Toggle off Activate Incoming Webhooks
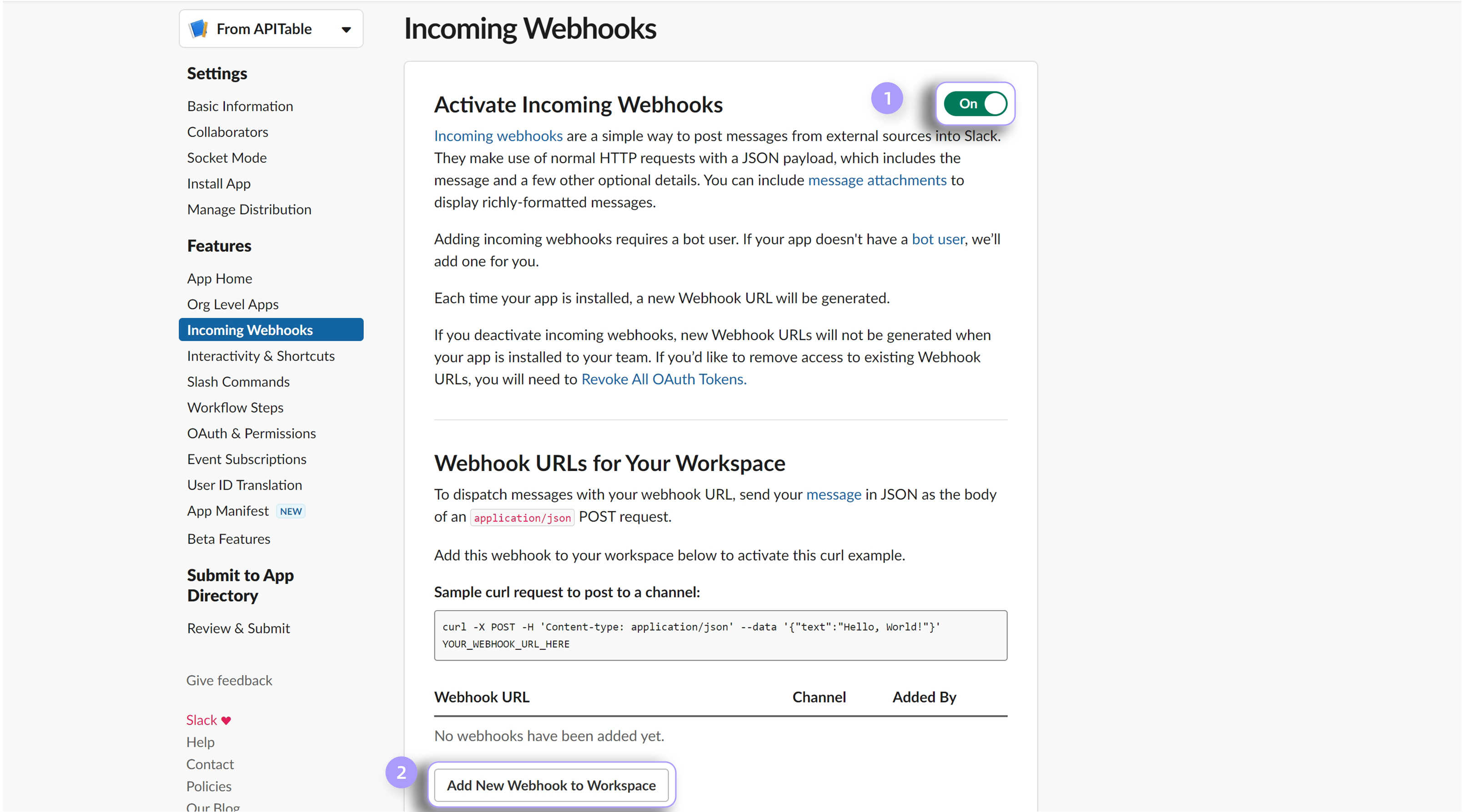1464x812 pixels. pyautogui.click(x=974, y=103)
